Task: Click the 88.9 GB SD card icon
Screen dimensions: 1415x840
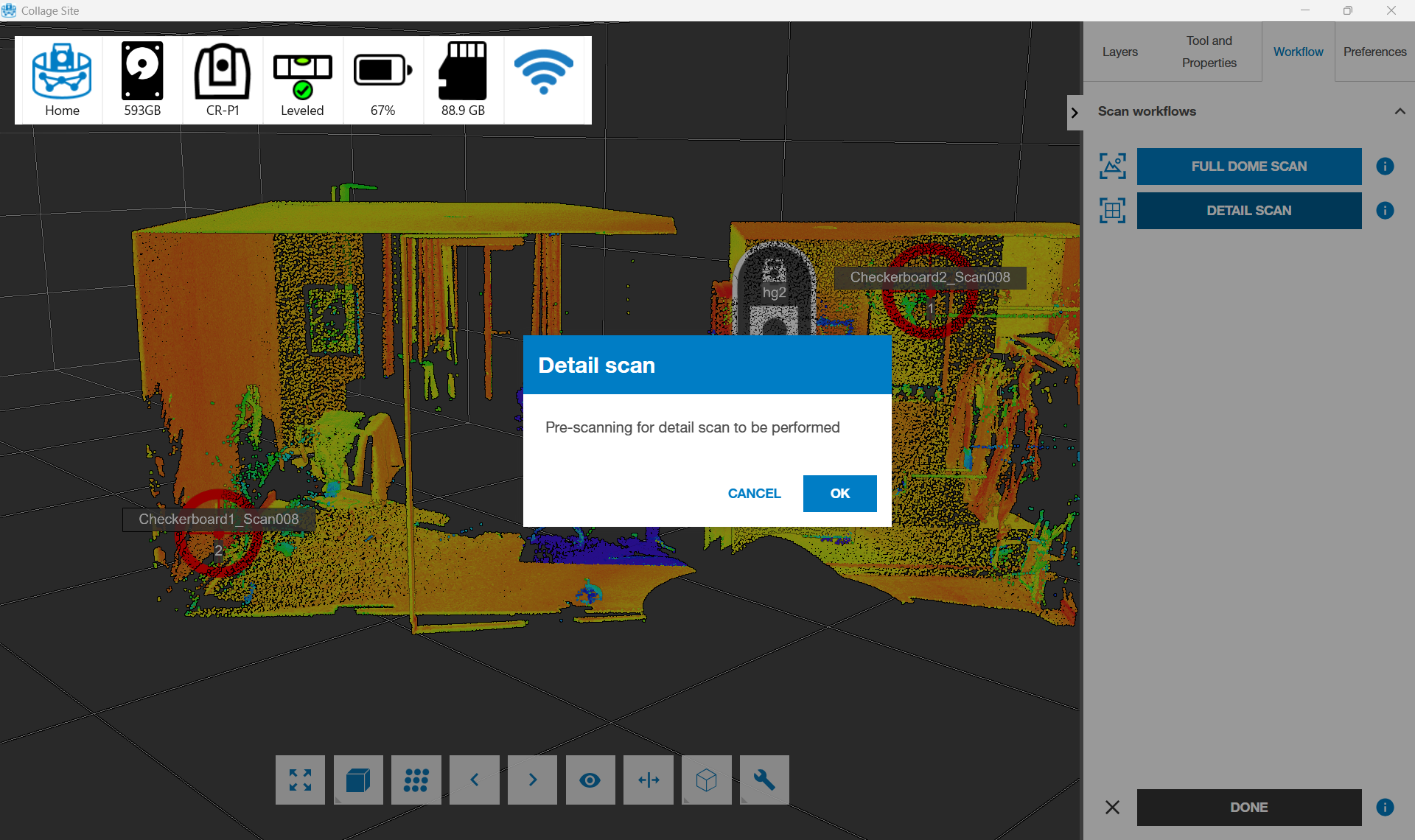Action: tap(463, 71)
